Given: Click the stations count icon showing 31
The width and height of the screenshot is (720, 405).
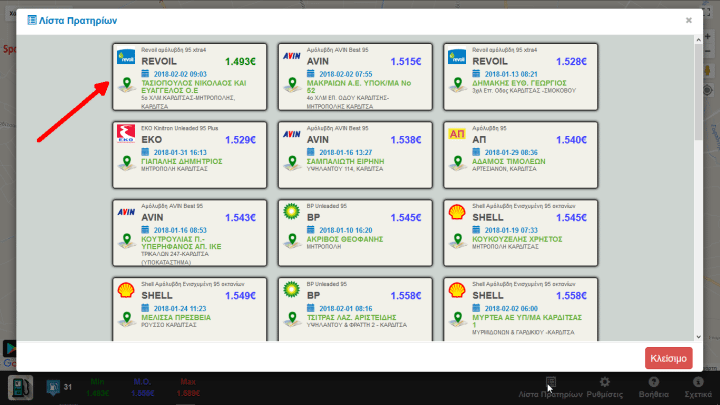Looking at the screenshot, I should [x=53, y=387].
